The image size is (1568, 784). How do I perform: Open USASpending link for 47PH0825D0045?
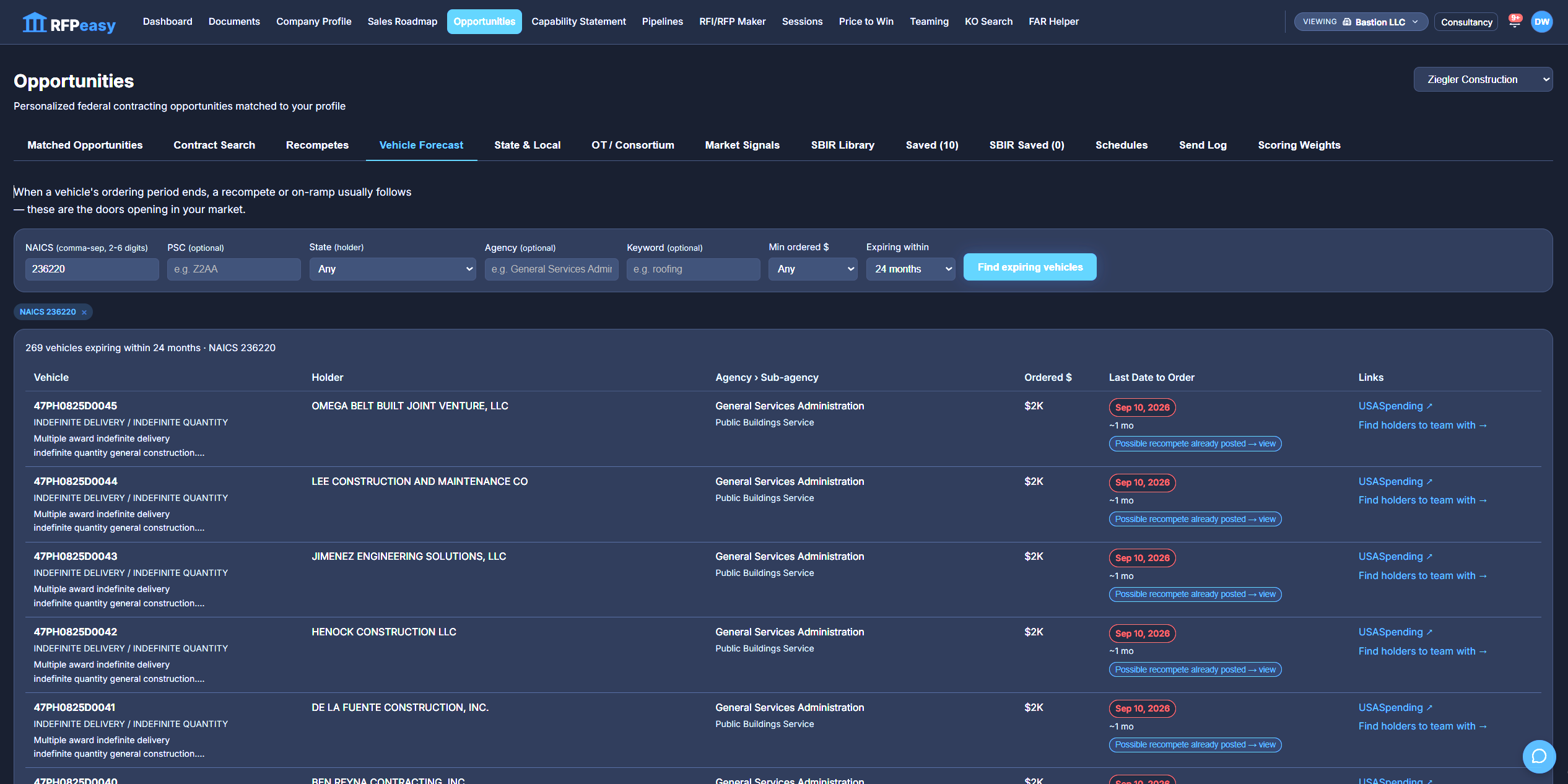click(x=1395, y=406)
